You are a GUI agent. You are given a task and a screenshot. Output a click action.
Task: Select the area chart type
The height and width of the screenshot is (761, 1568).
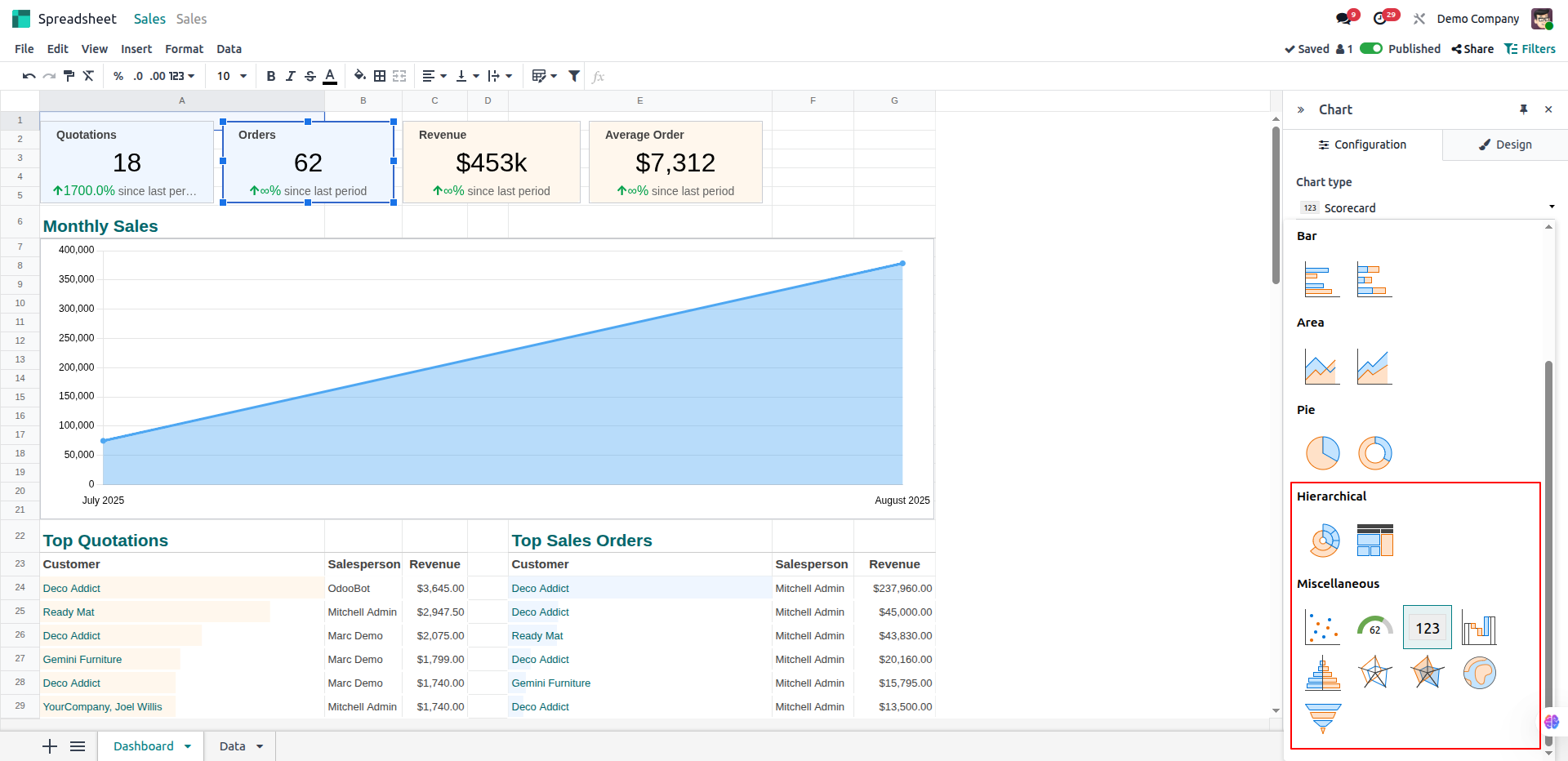click(x=1322, y=366)
